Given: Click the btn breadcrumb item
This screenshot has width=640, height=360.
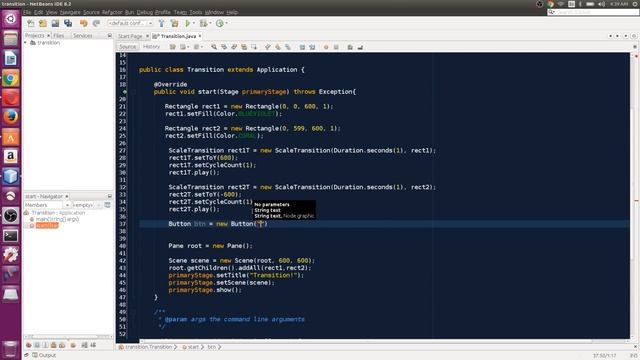Looking at the screenshot, I should tap(211, 347).
